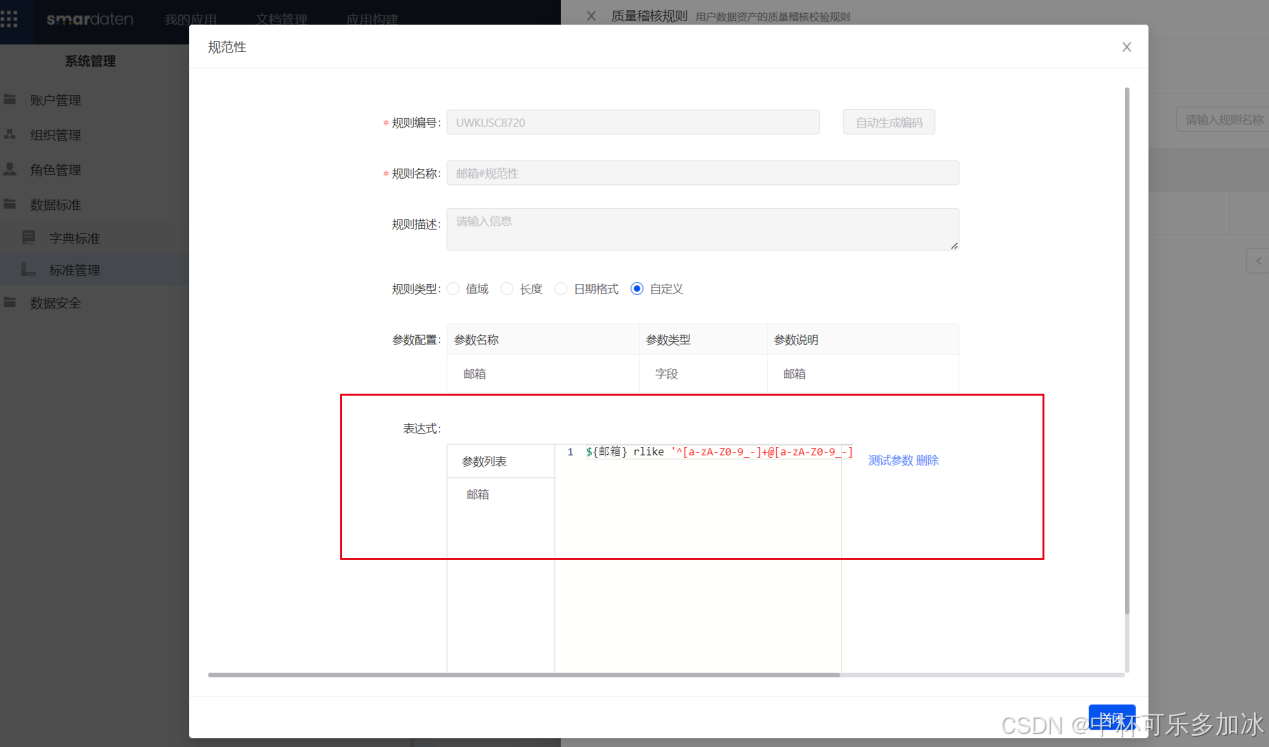Switch to 文档管理 top nav tab
The image size is (1269, 747).
coord(282,19)
